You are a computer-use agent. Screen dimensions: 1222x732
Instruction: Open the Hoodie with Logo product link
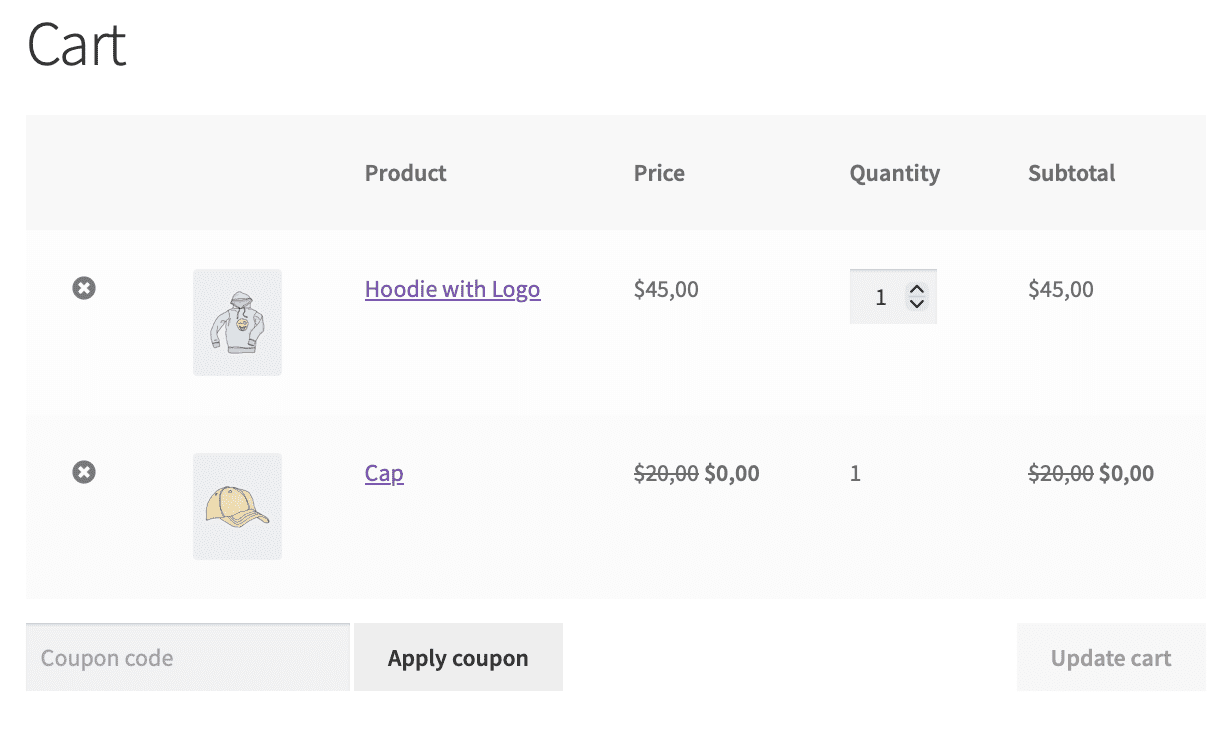pyautogui.click(x=452, y=289)
